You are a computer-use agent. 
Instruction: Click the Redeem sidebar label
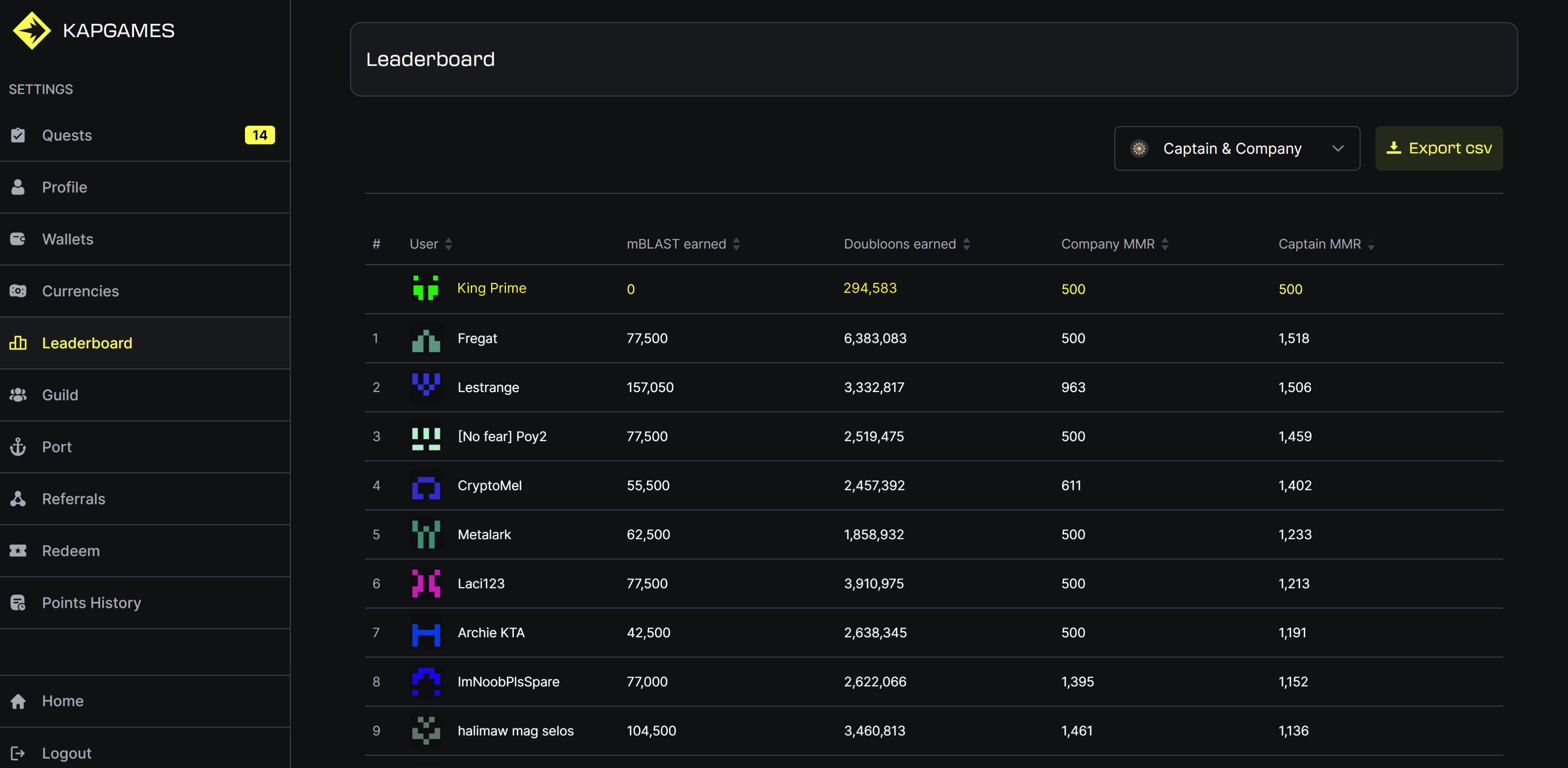pyautogui.click(x=71, y=551)
